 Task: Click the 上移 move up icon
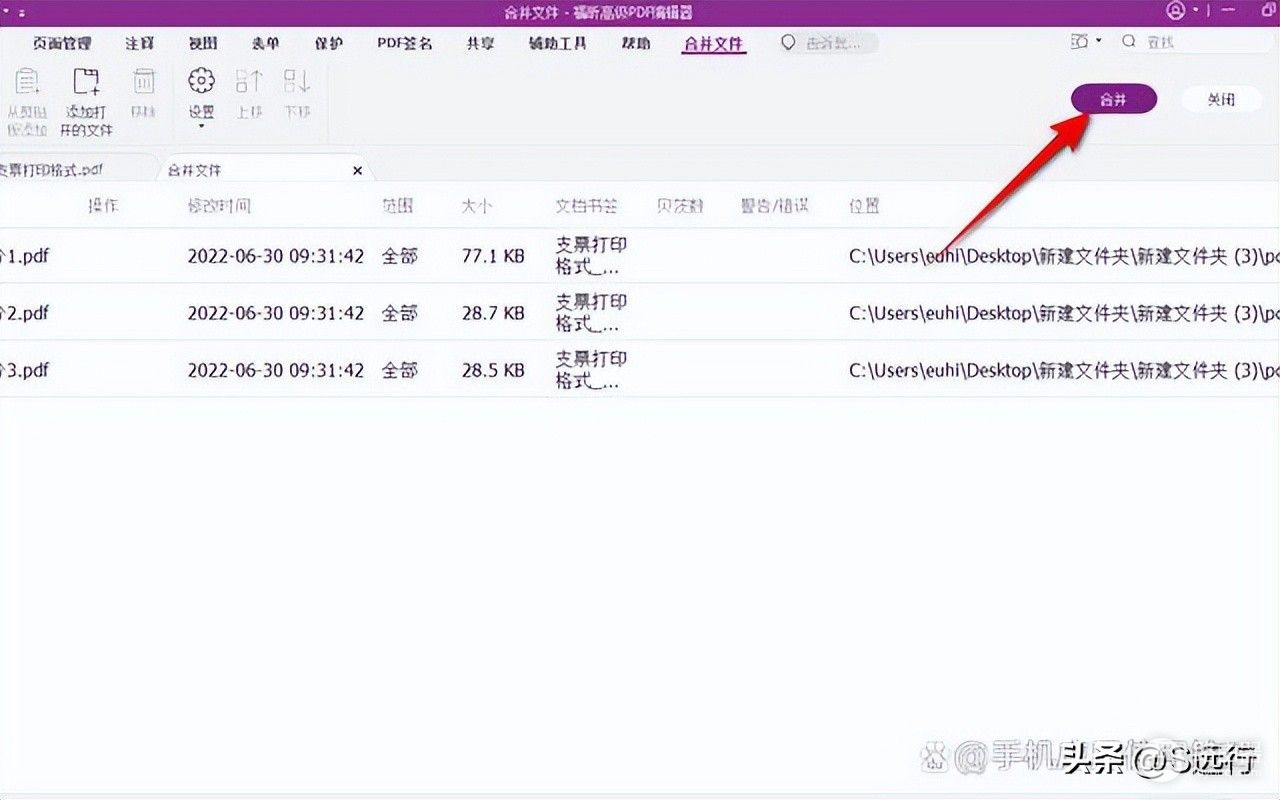tap(249, 81)
